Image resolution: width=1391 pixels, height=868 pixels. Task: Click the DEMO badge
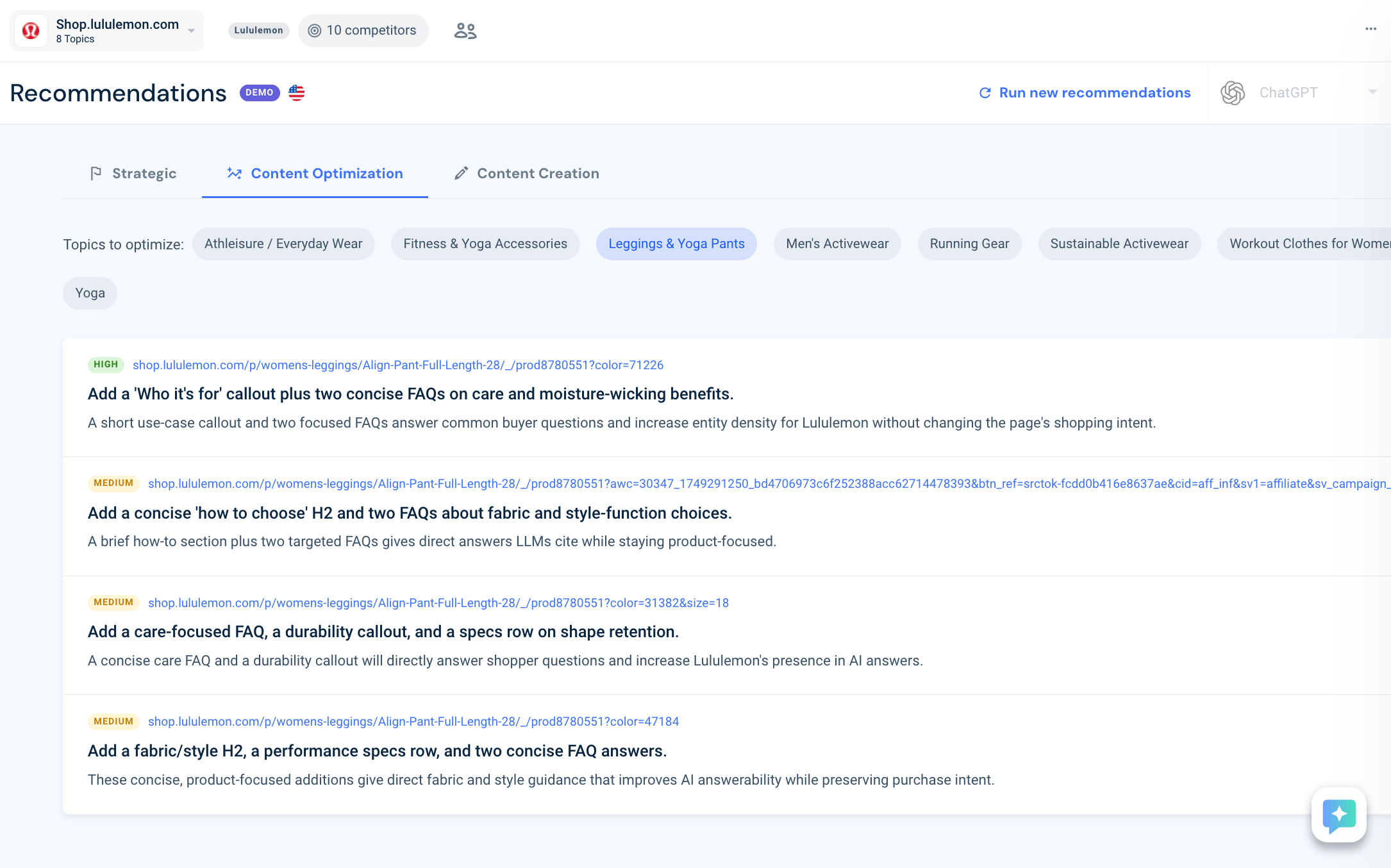point(260,92)
